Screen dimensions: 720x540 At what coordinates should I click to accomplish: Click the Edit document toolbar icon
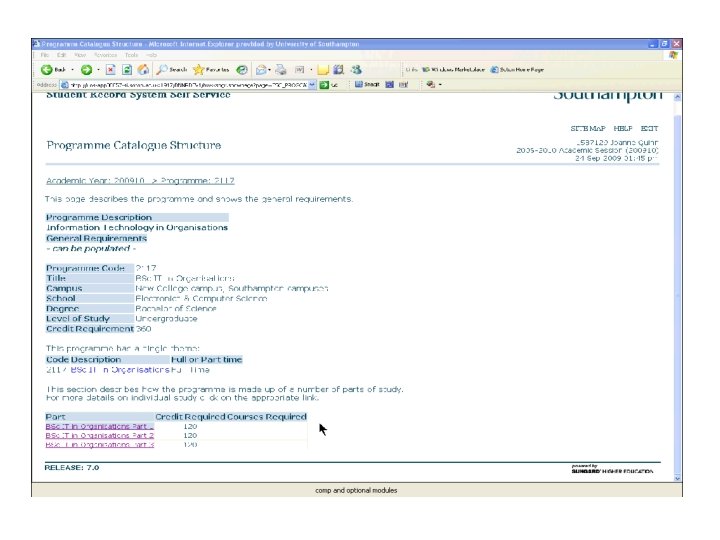pos(299,70)
